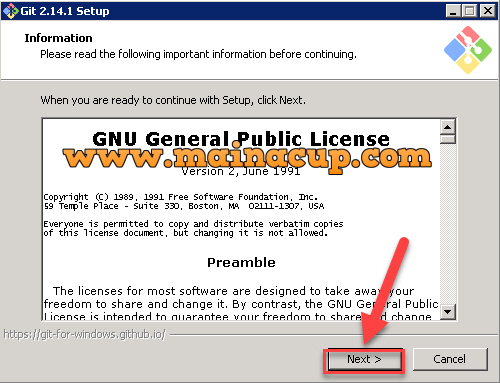Click 'When you are ready to continue' text
The height and width of the screenshot is (383, 500).
point(173,100)
